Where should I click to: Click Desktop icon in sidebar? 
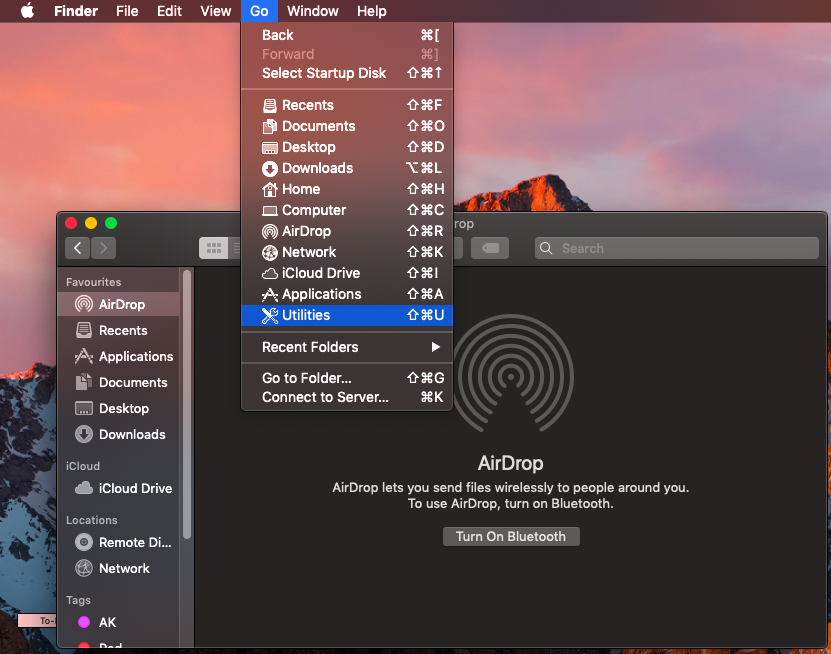click(84, 408)
